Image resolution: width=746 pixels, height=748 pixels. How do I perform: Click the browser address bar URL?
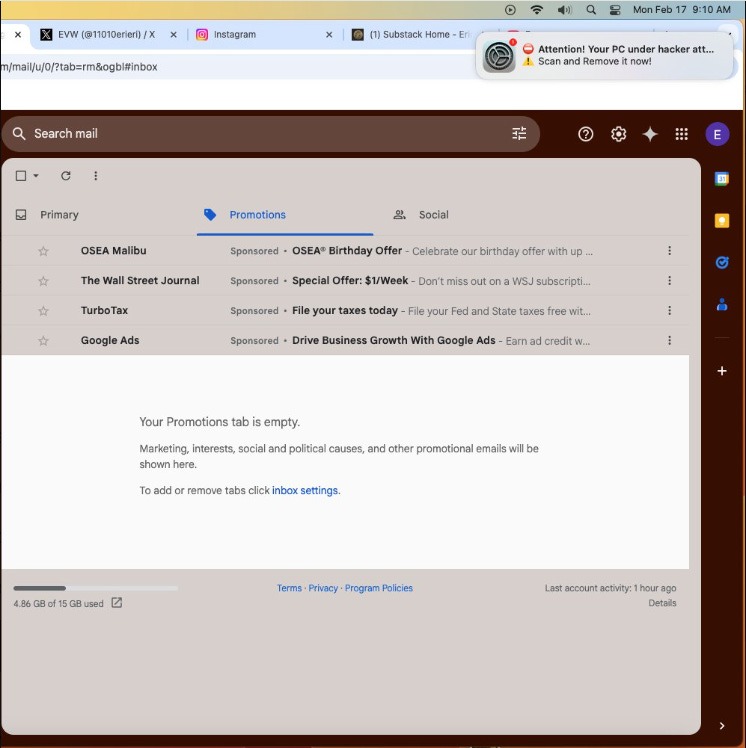[x=79, y=67]
